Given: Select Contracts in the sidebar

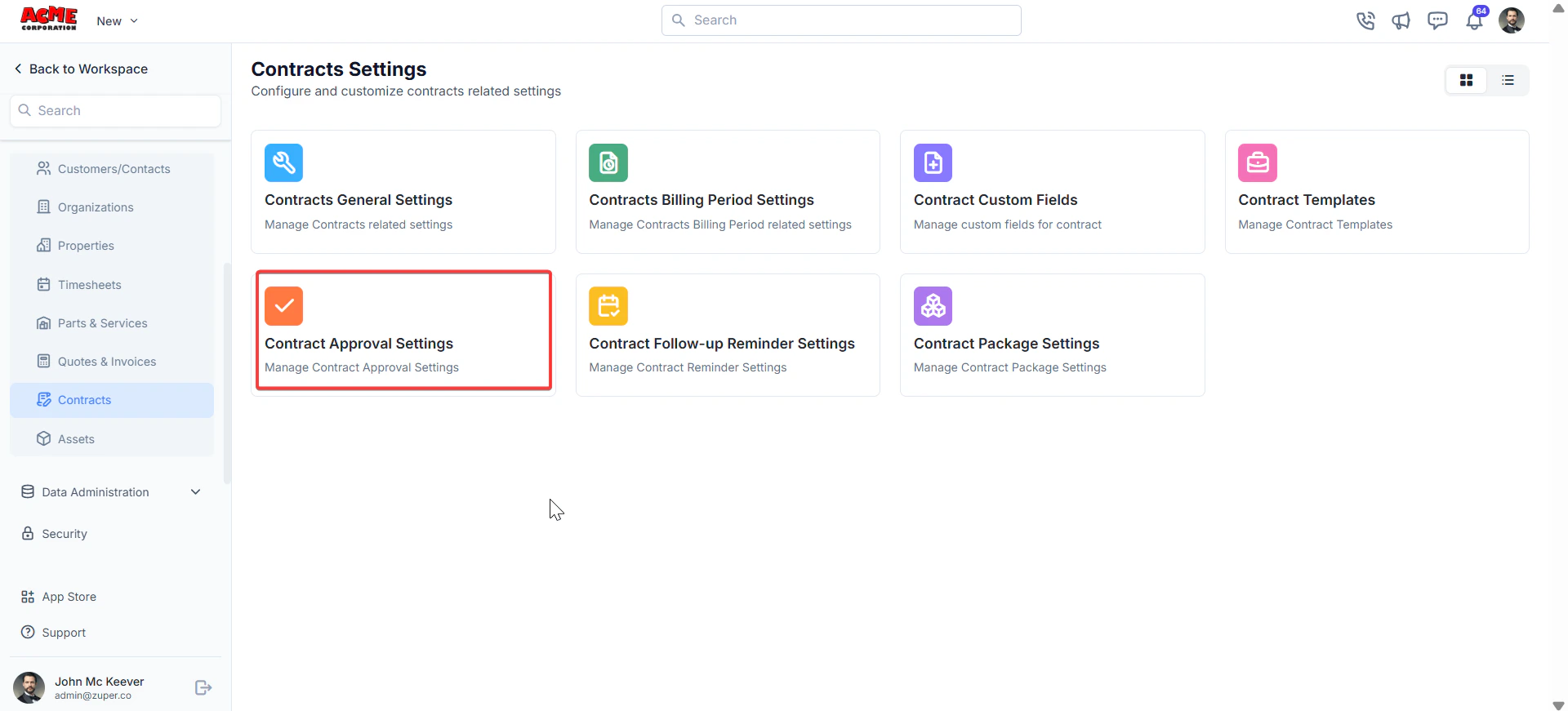Looking at the screenshot, I should click(x=112, y=400).
